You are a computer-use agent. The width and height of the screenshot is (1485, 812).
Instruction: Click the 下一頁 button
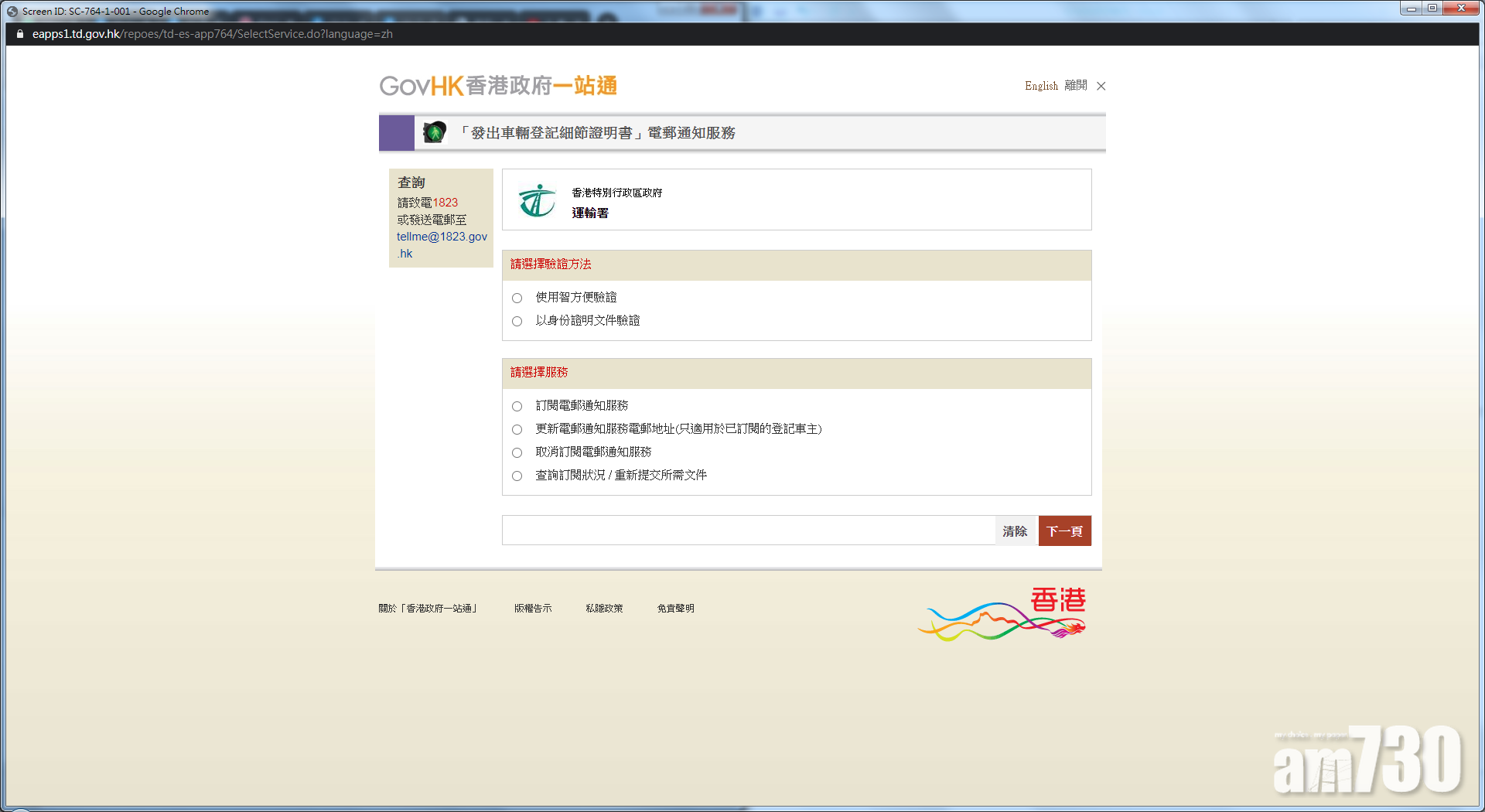click(1064, 531)
